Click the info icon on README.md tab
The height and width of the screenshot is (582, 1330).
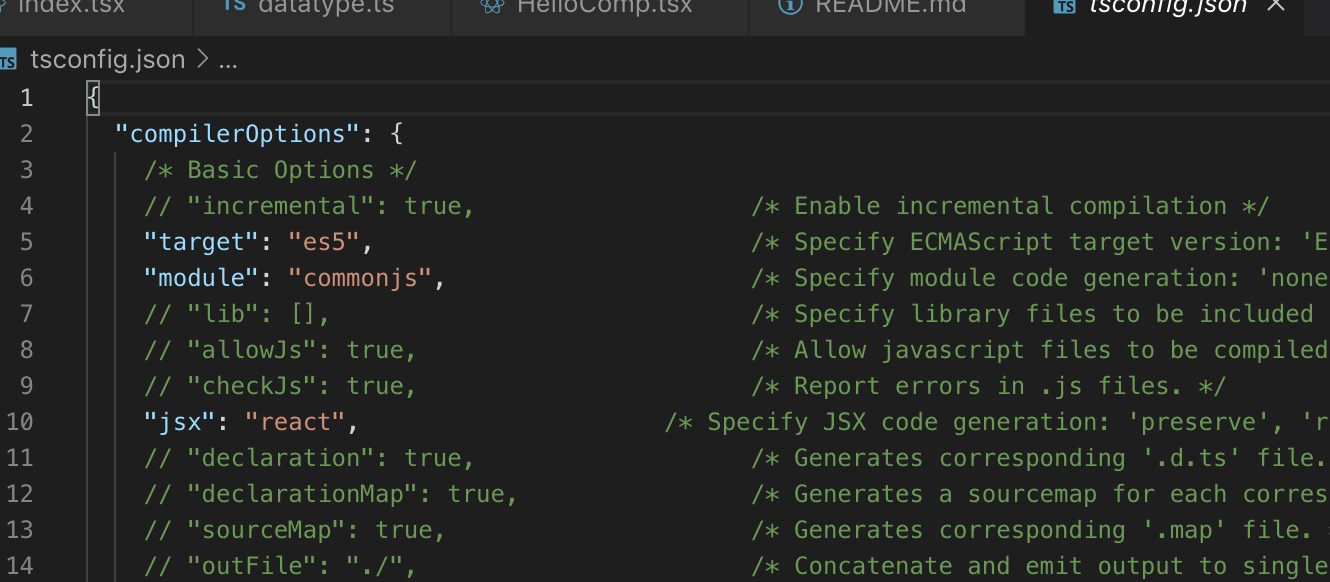pos(790,5)
